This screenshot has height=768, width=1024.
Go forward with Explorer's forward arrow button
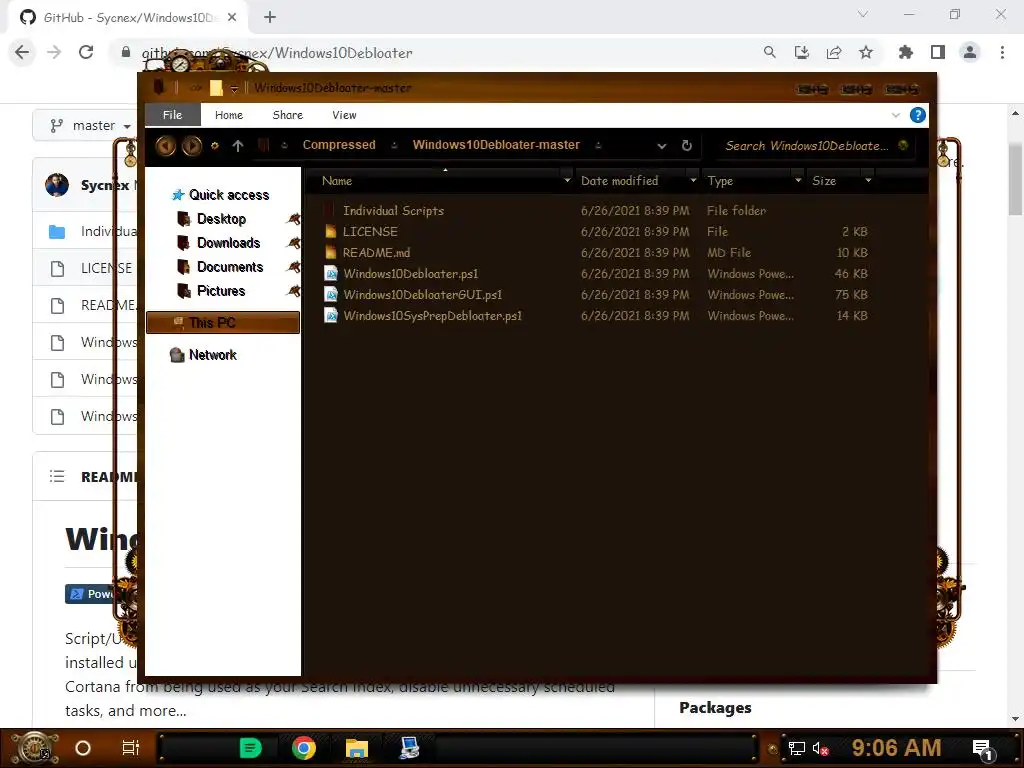click(191, 146)
